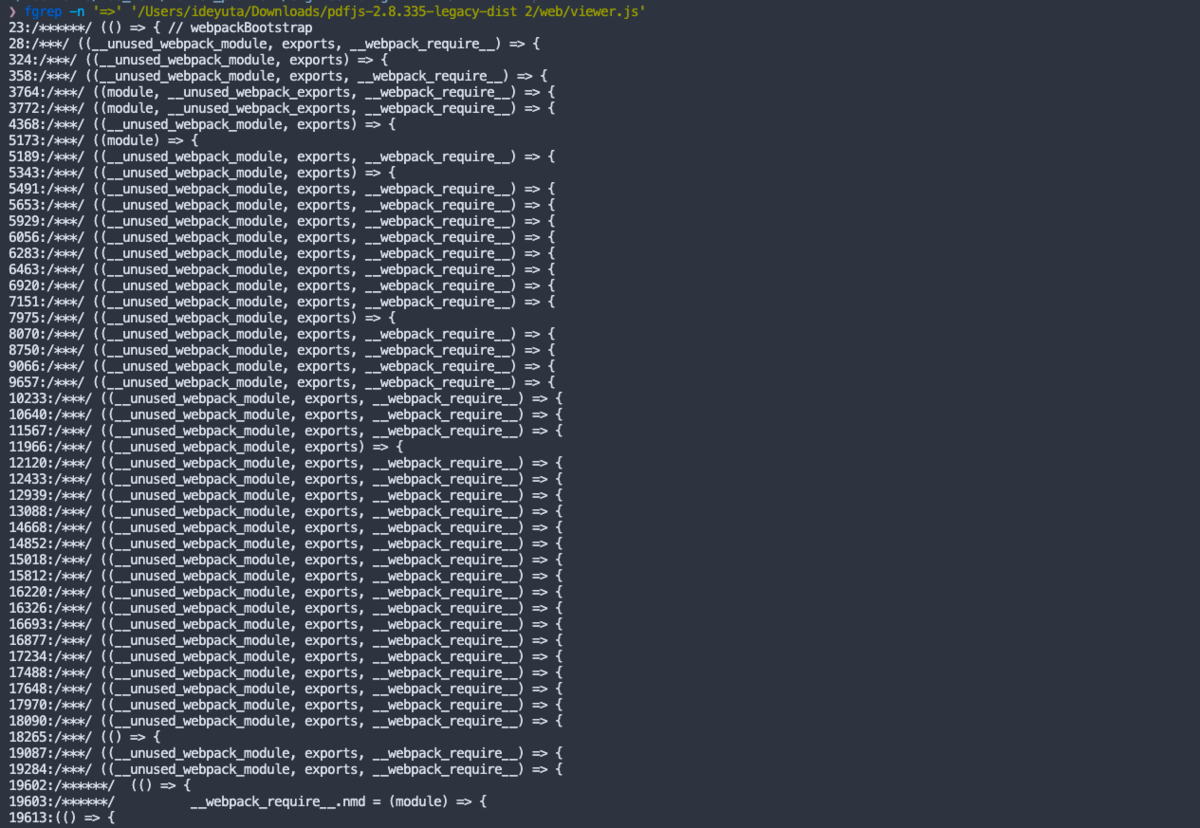Select output line 9066
The image size is (1200, 828).
coord(282,366)
